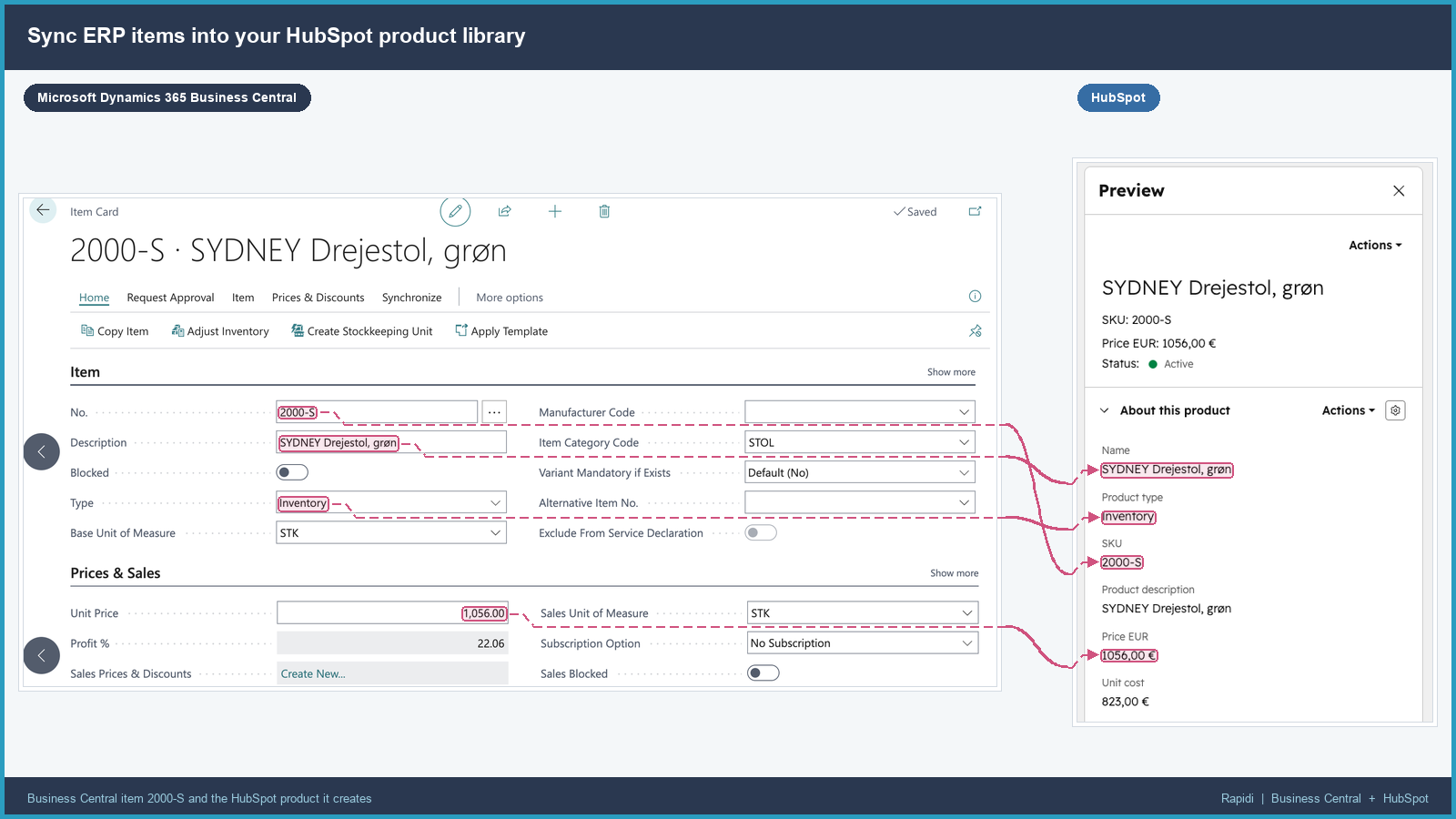Click the info circle icon
The image size is (1456, 819).
coord(975,297)
